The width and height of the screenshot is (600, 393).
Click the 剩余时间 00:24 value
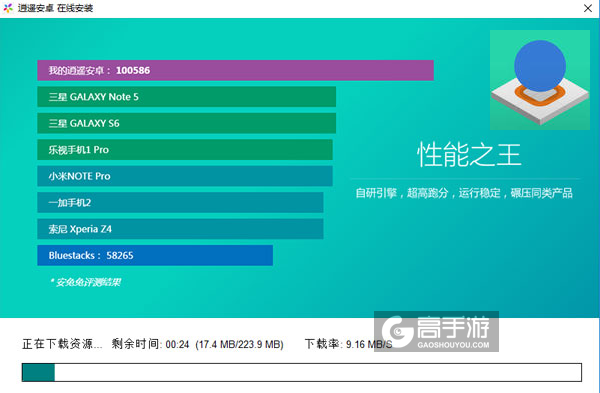[150, 344]
